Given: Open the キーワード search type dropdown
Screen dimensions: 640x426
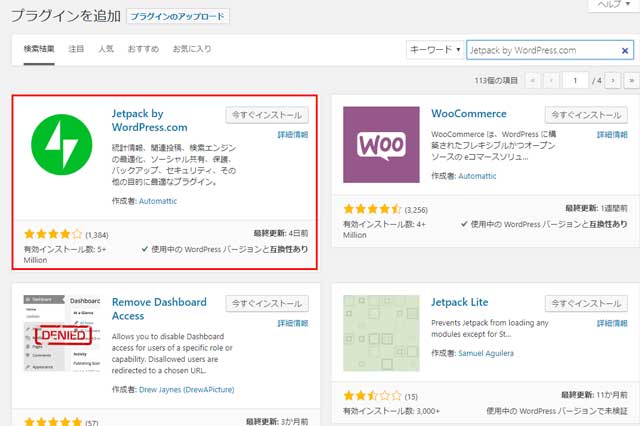Looking at the screenshot, I should click(435, 50).
